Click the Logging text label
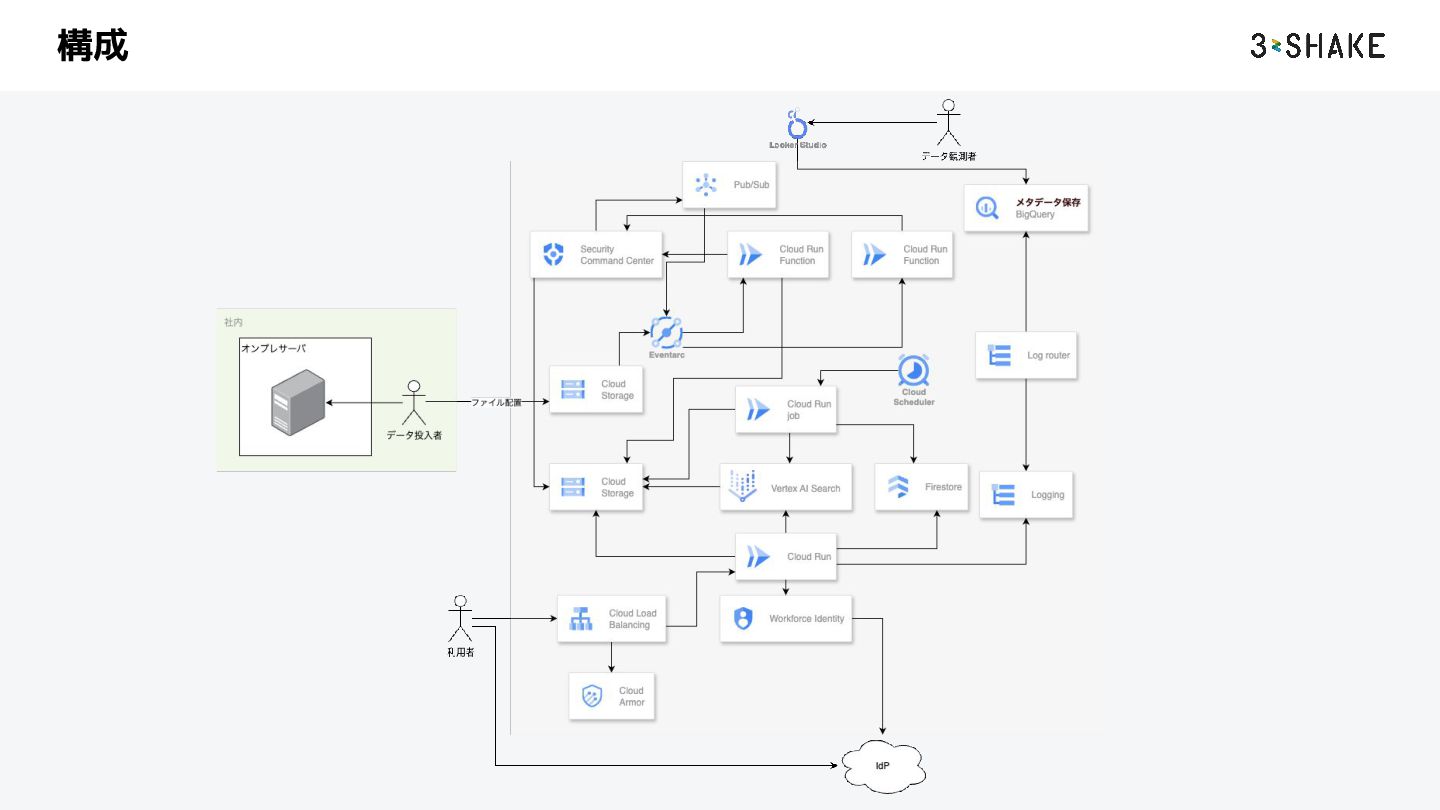Image resolution: width=1440 pixels, height=810 pixels. [1047, 495]
